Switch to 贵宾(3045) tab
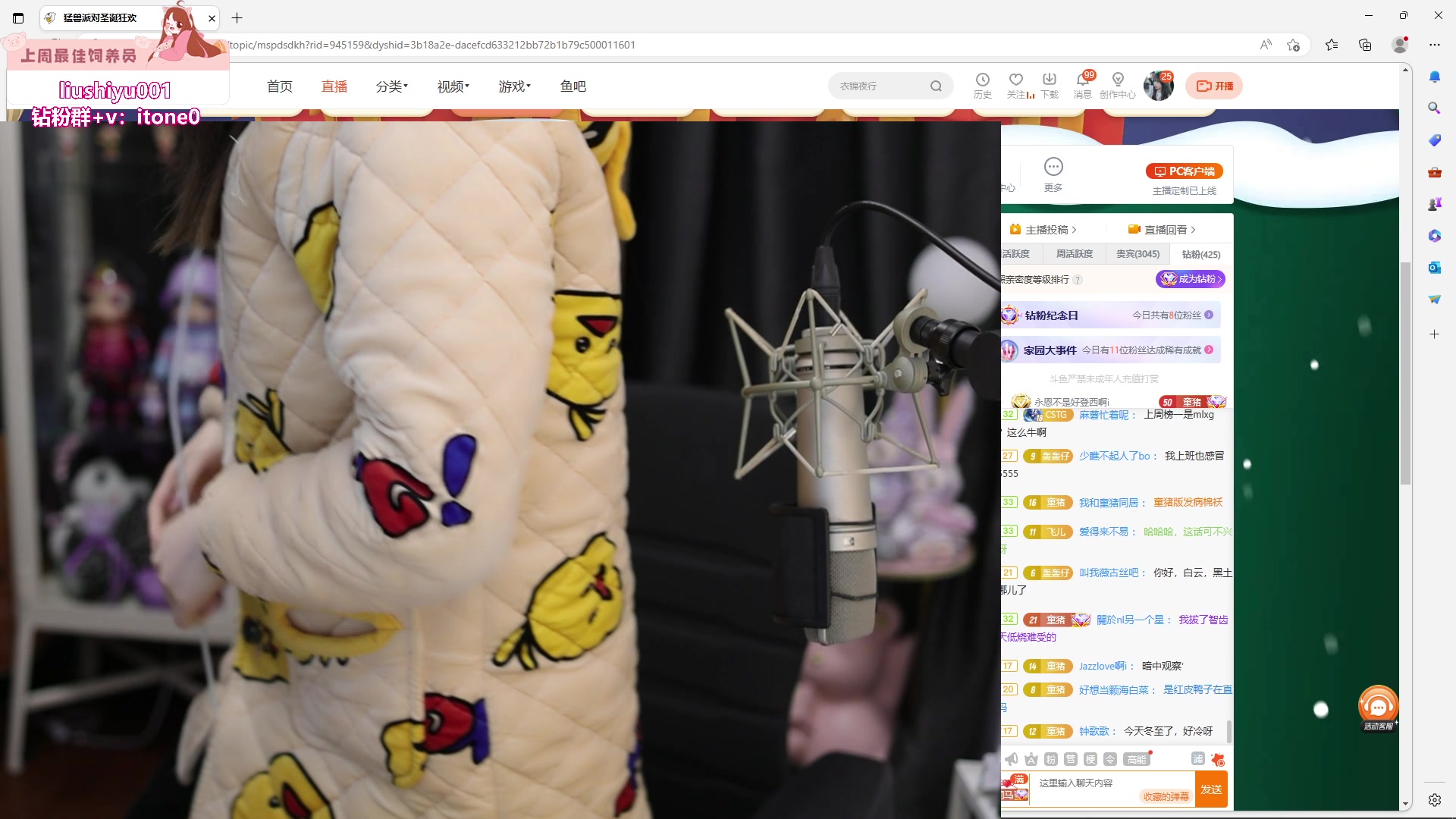Viewport: 1456px width, 819px height. 1137,254
